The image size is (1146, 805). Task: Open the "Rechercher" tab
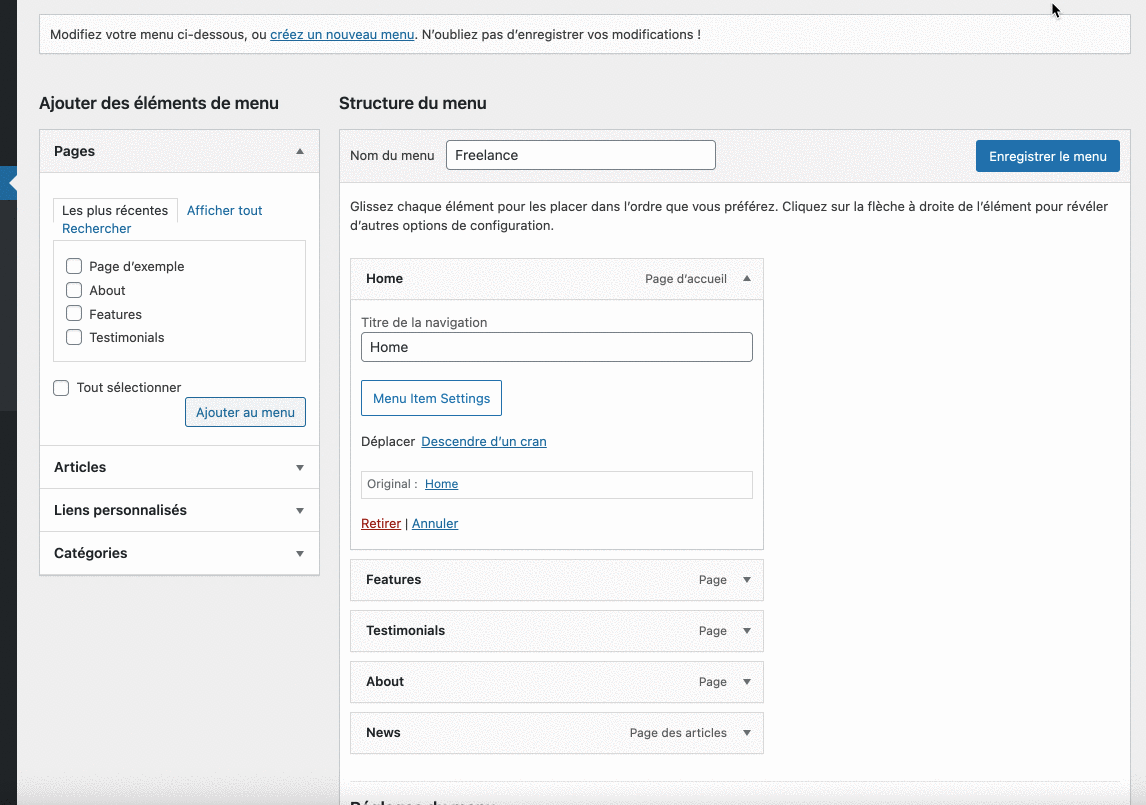point(96,228)
